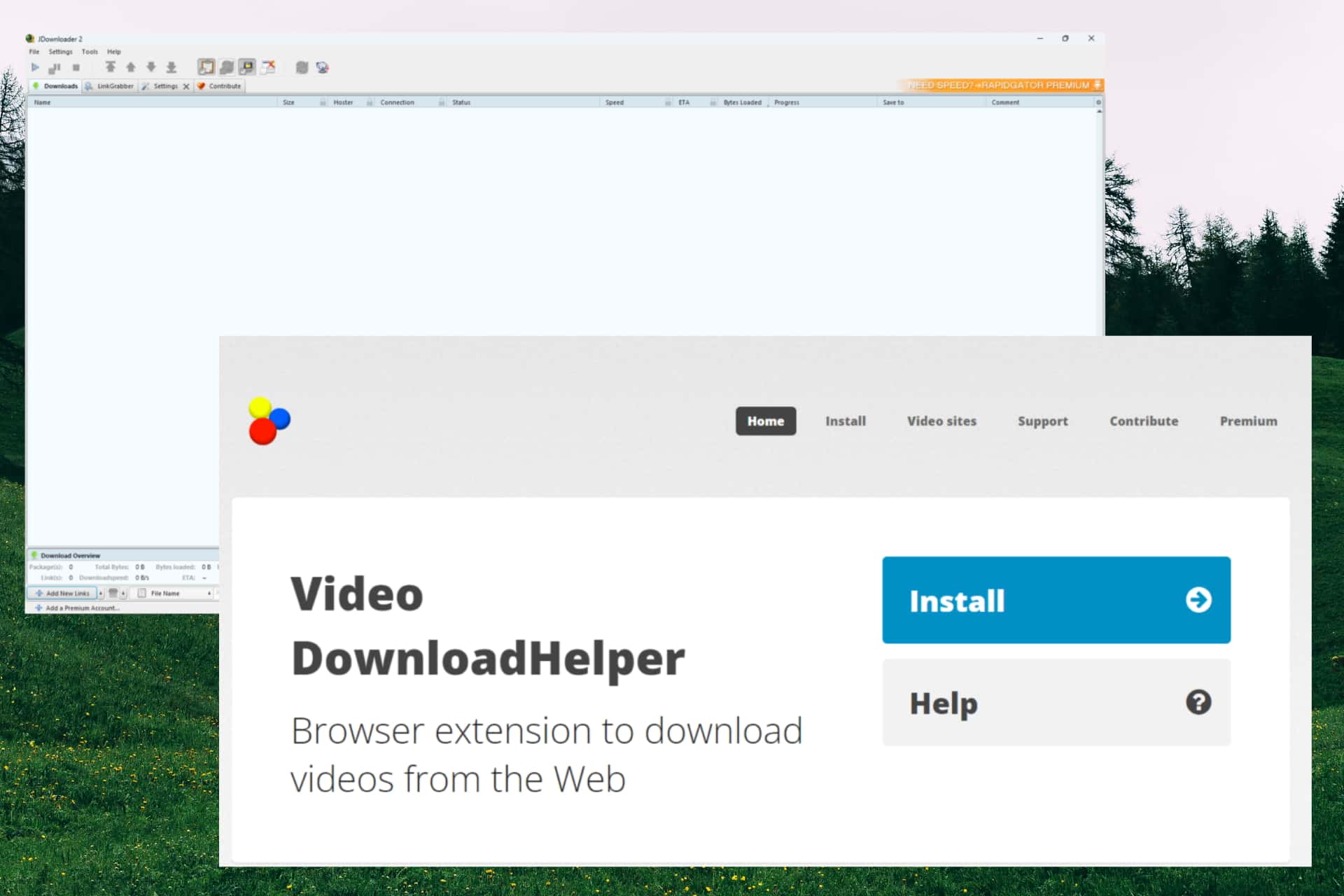The height and width of the screenshot is (896, 1344).
Task: Open JDownloader Settings menu
Action: tap(60, 52)
